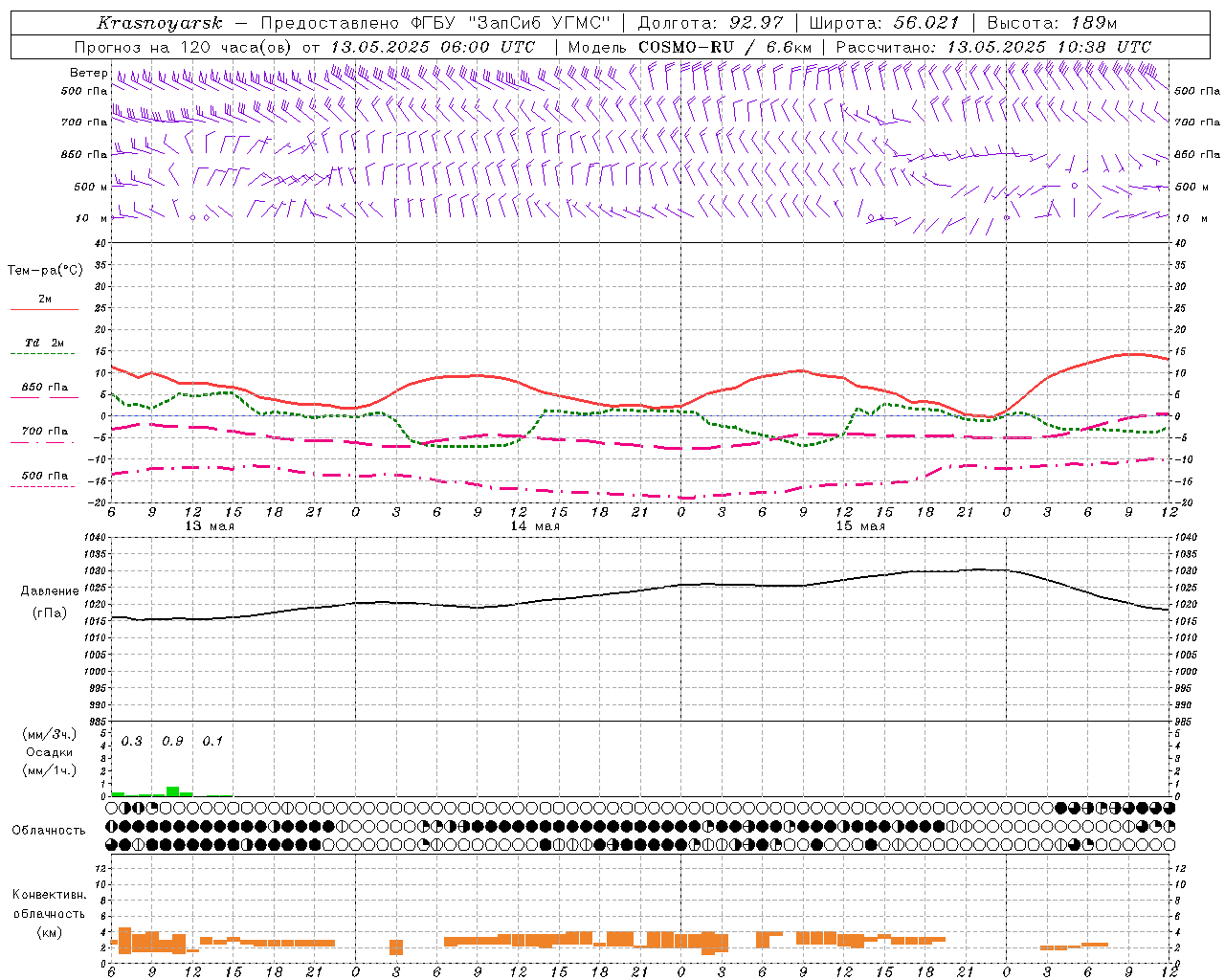Click the Широта: 56.021 latitude value
Viewport: 1225px width, 980px height.
[883, 23]
